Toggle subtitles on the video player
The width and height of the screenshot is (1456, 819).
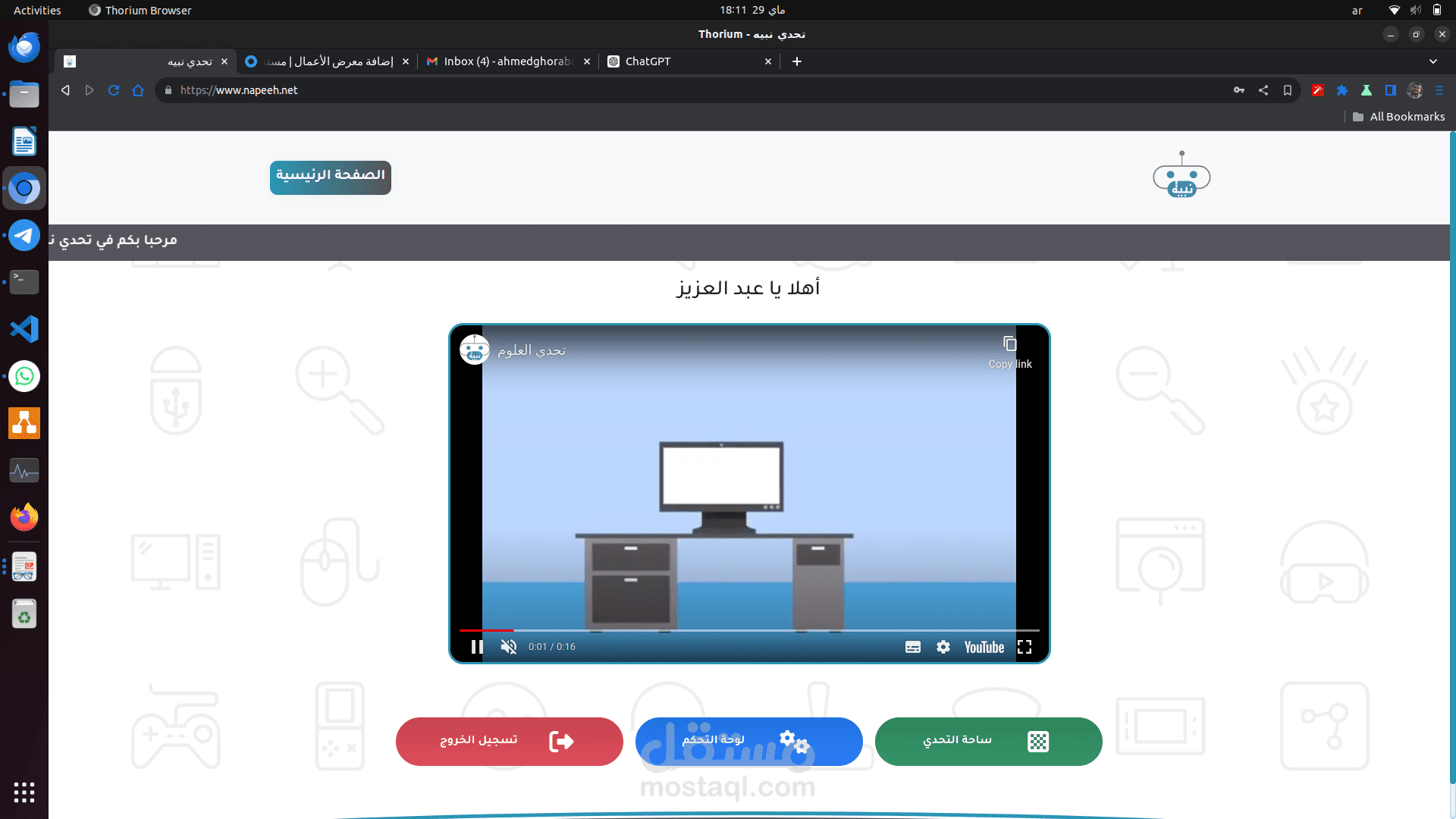[x=913, y=647]
